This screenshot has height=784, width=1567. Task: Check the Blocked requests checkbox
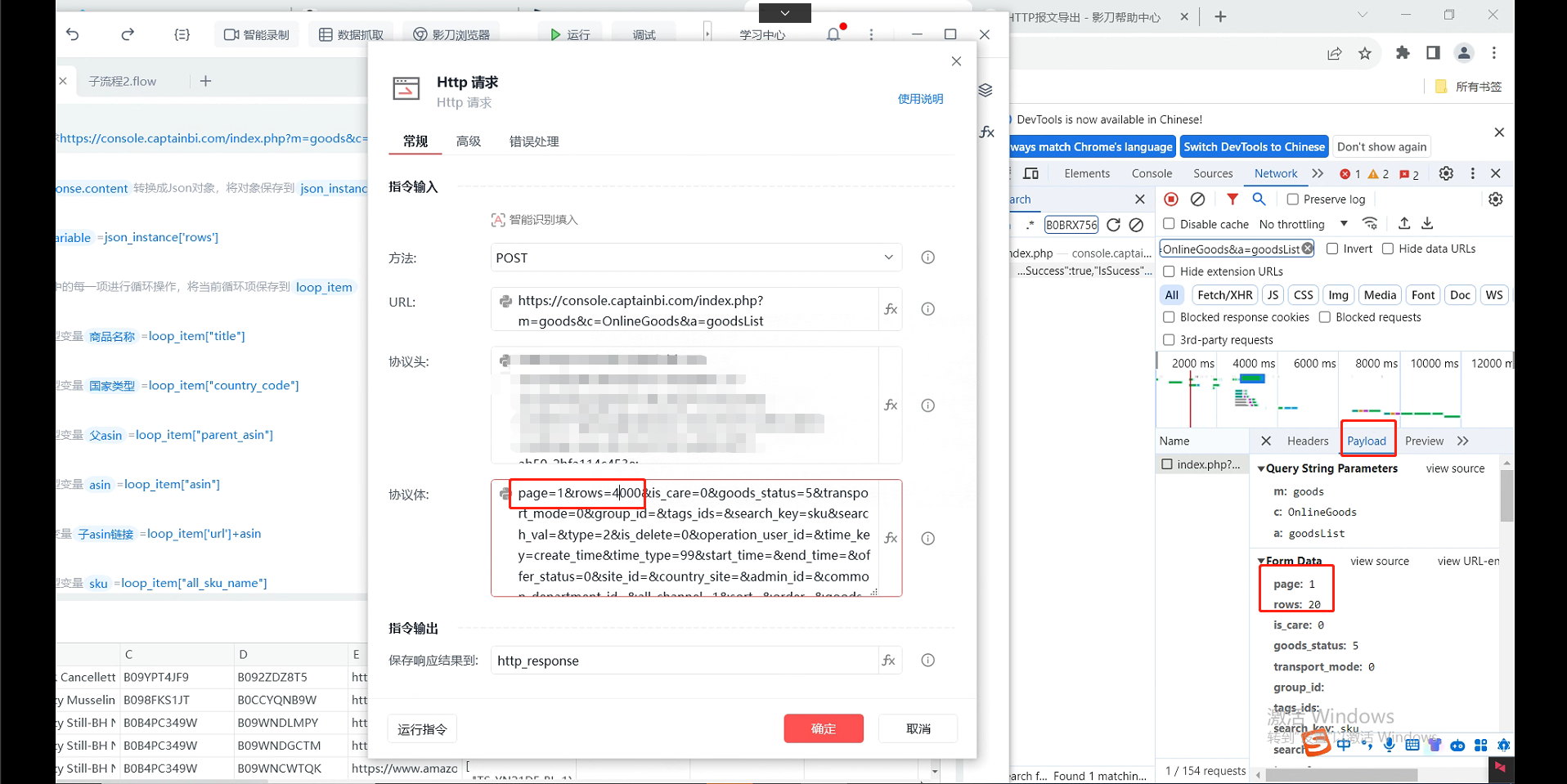[x=1325, y=317]
